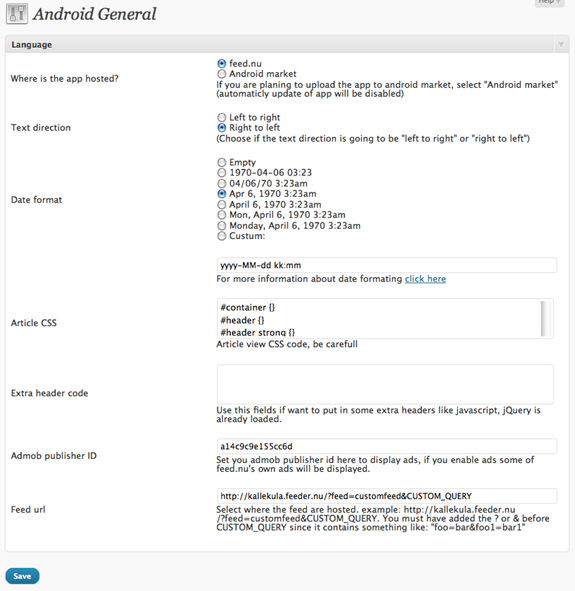Click the Save button

click(x=22, y=576)
